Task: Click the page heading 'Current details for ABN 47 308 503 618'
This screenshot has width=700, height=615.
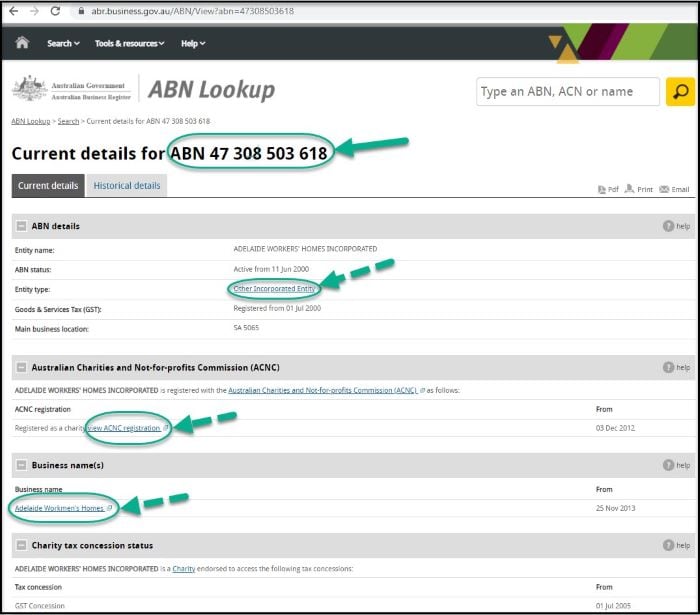Action: (x=169, y=154)
